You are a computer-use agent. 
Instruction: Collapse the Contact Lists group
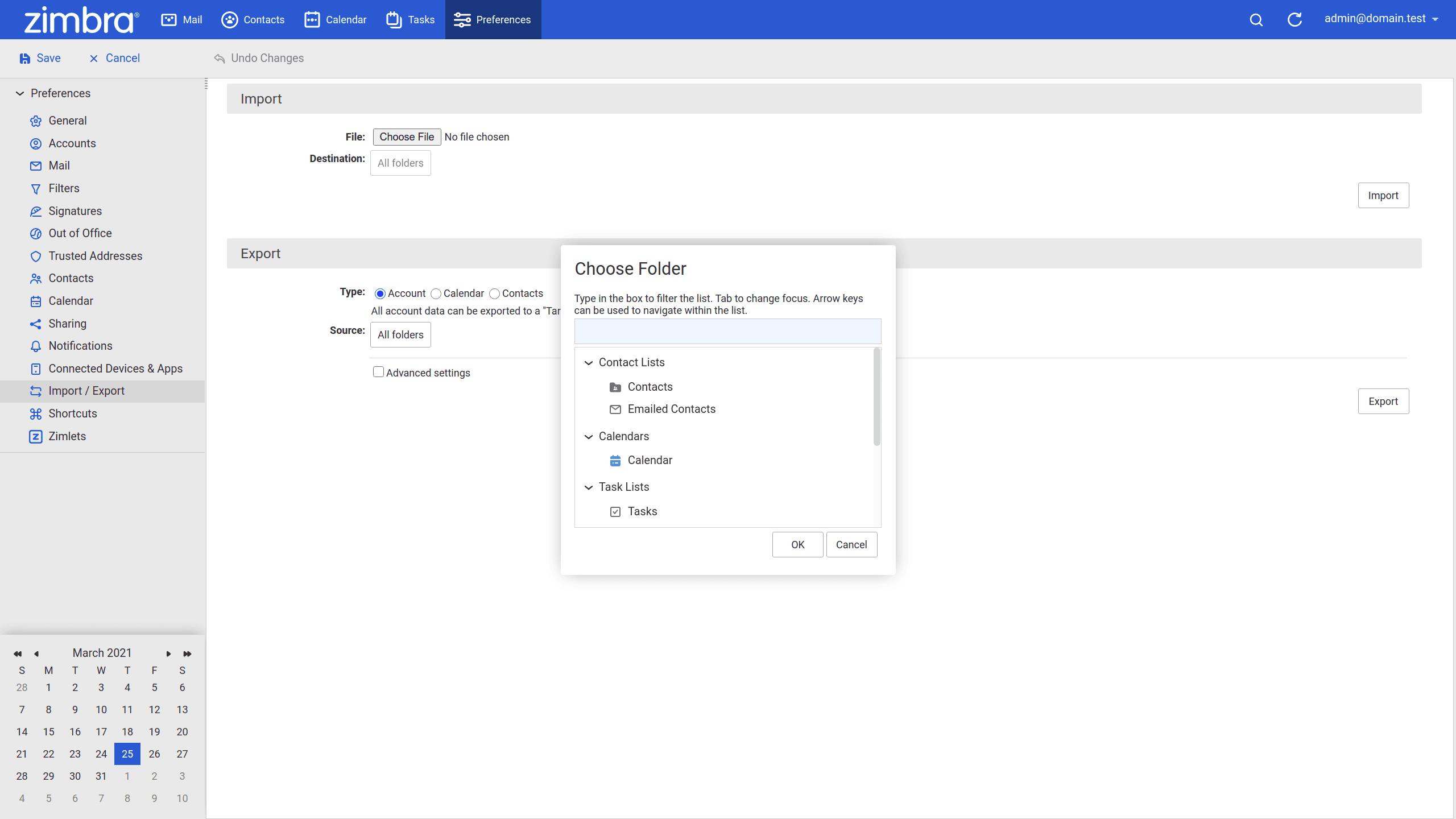coord(589,363)
